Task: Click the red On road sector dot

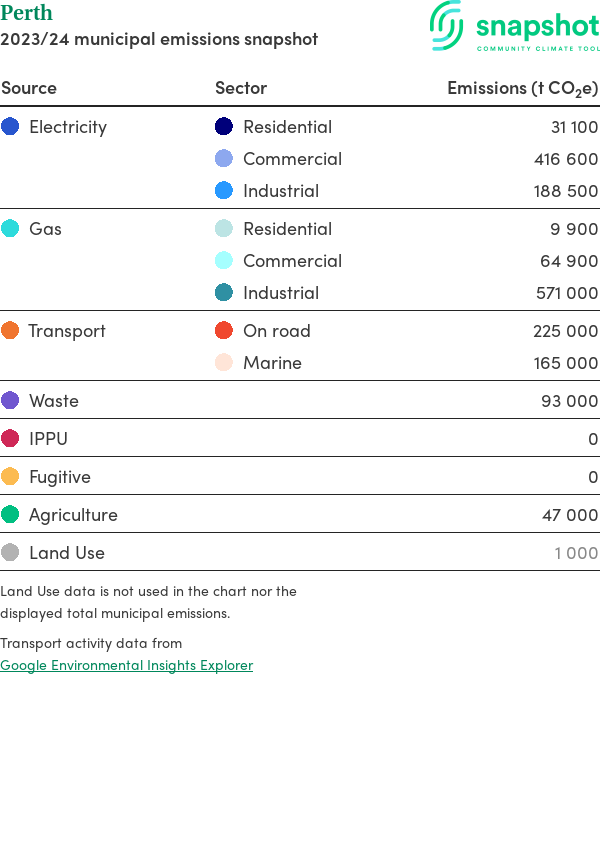Action: pyautogui.click(x=224, y=331)
